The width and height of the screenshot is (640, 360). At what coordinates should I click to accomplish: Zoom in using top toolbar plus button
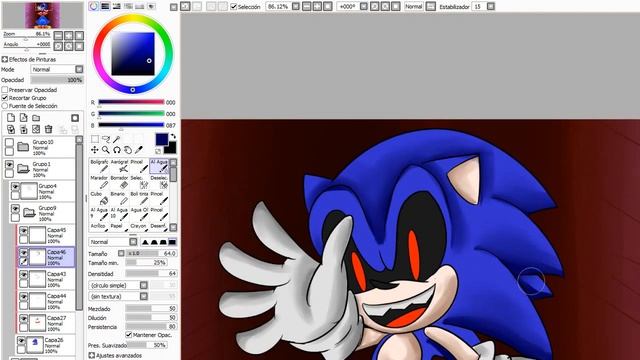[x=317, y=7]
